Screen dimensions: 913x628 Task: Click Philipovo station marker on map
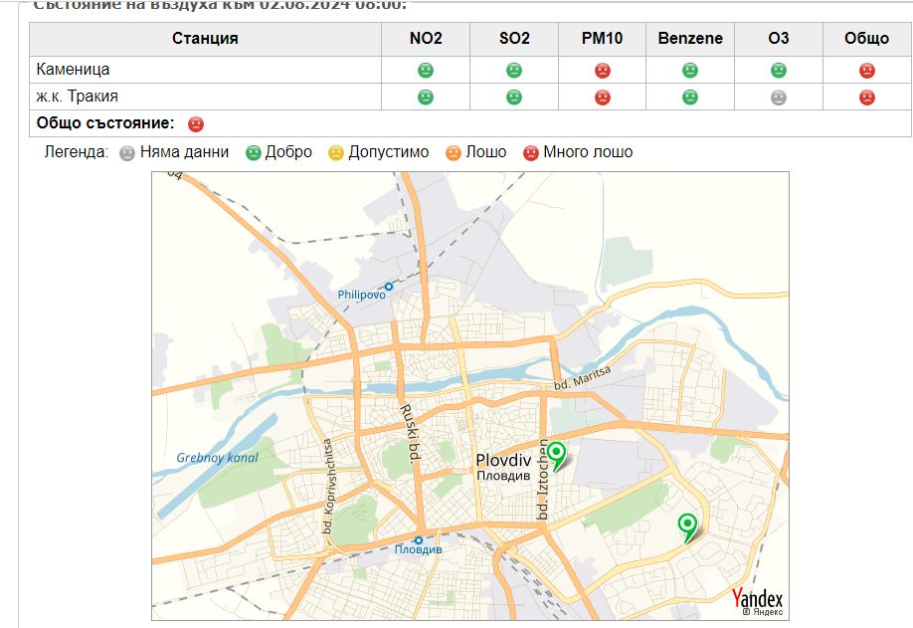389,286
